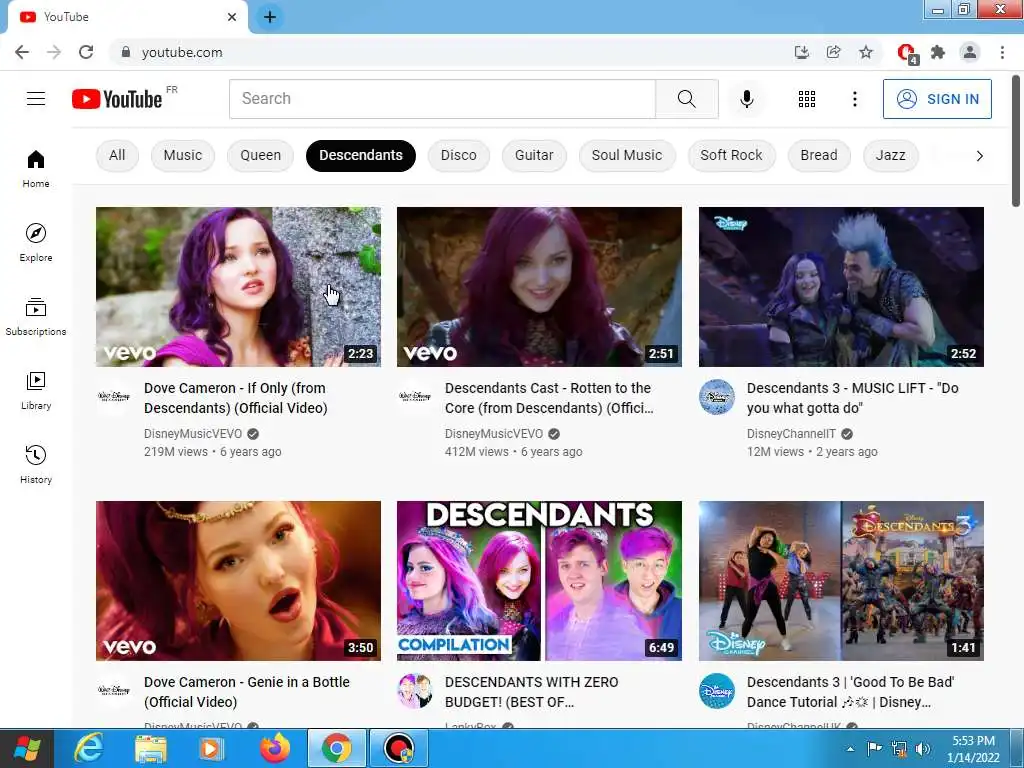Click title 'Dove Cameron - Genie in a Bottle'
This screenshot has width=1024, height=768.
tap(247, 692)
